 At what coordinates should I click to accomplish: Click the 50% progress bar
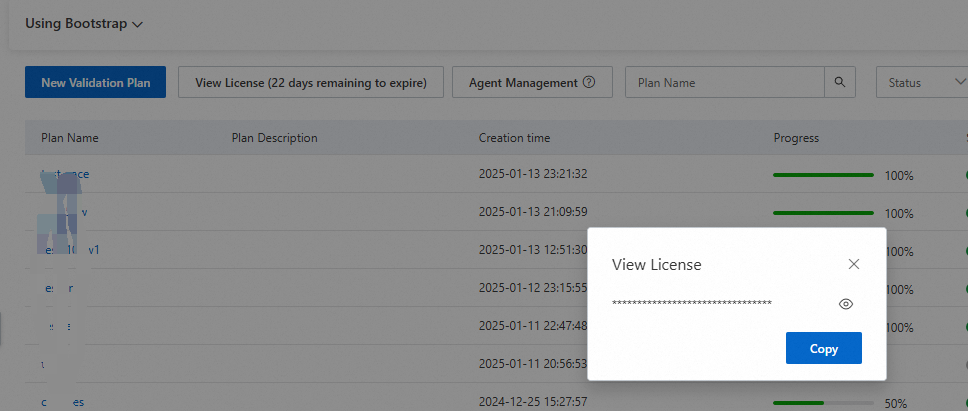coord(823,403)
